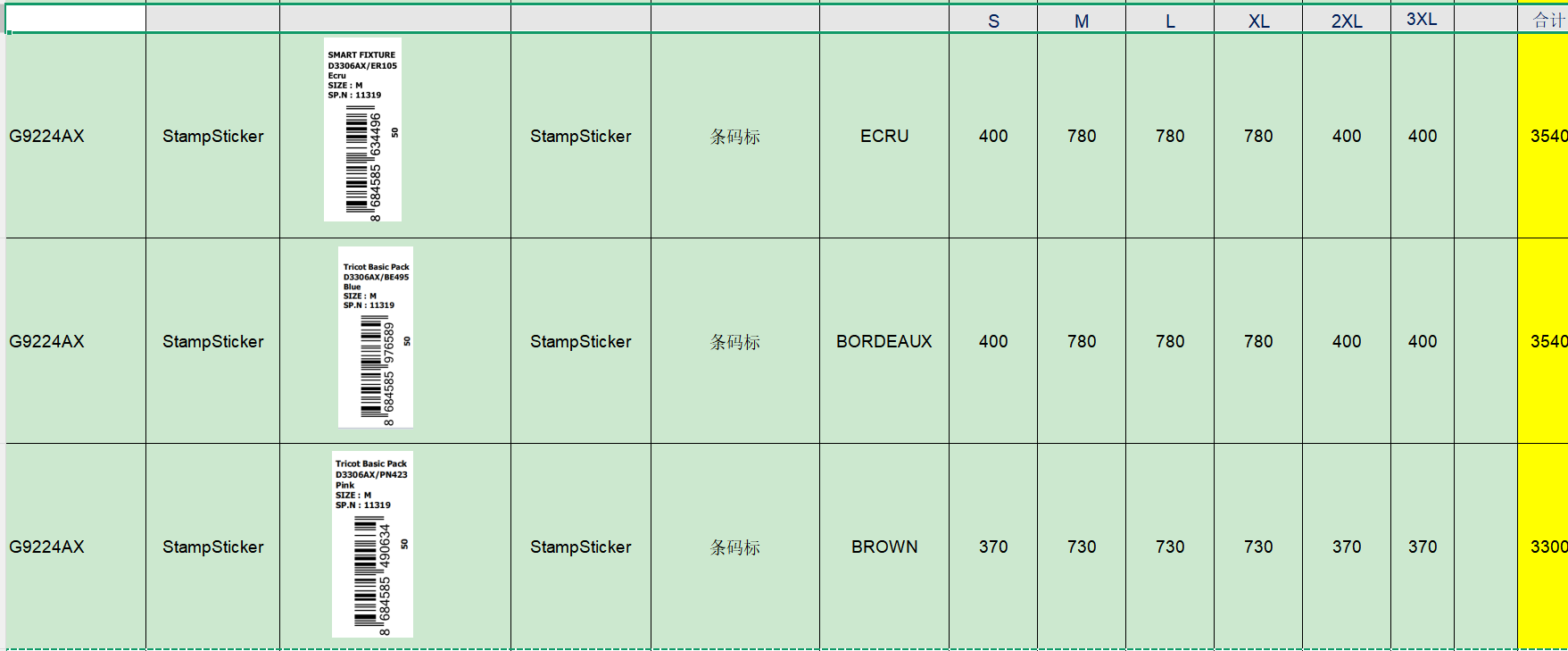This screenshot has height=651, width=1568.
Task: Click the empty active cell at top-left
Action: (x=76, y=19)
